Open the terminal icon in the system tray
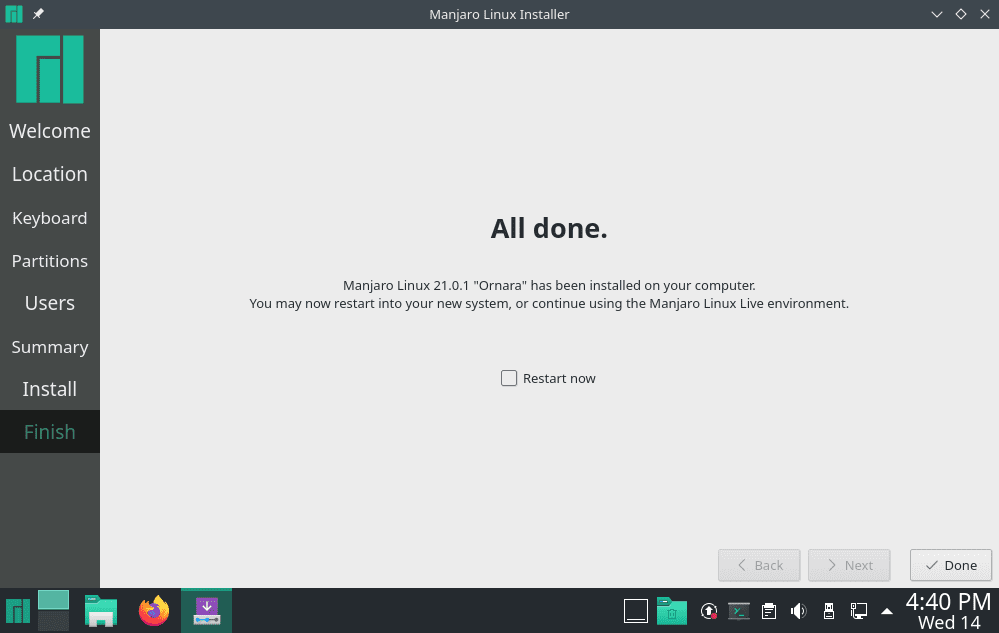 point(739,610)
